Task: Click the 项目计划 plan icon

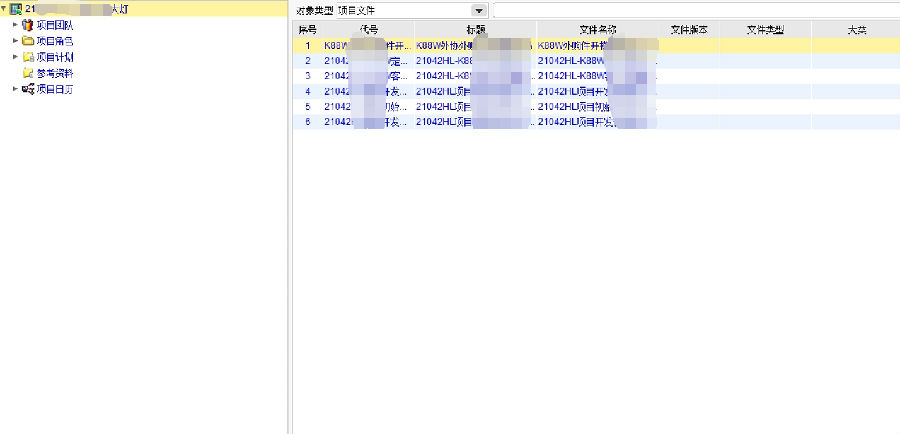Action: 28,57
